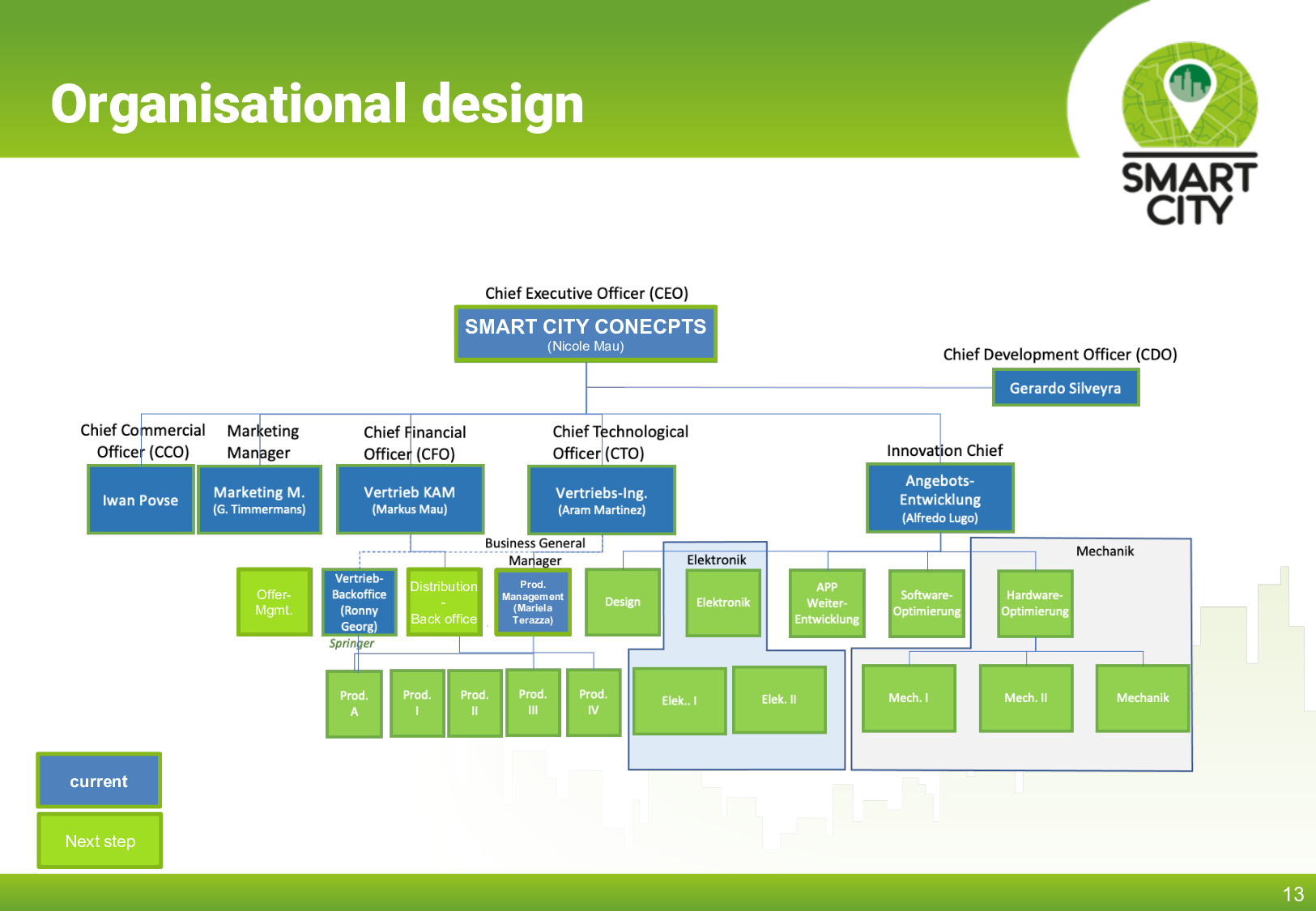Click the green "Next step" legend swatch
1316x911 pixels.
pos(100,841)
